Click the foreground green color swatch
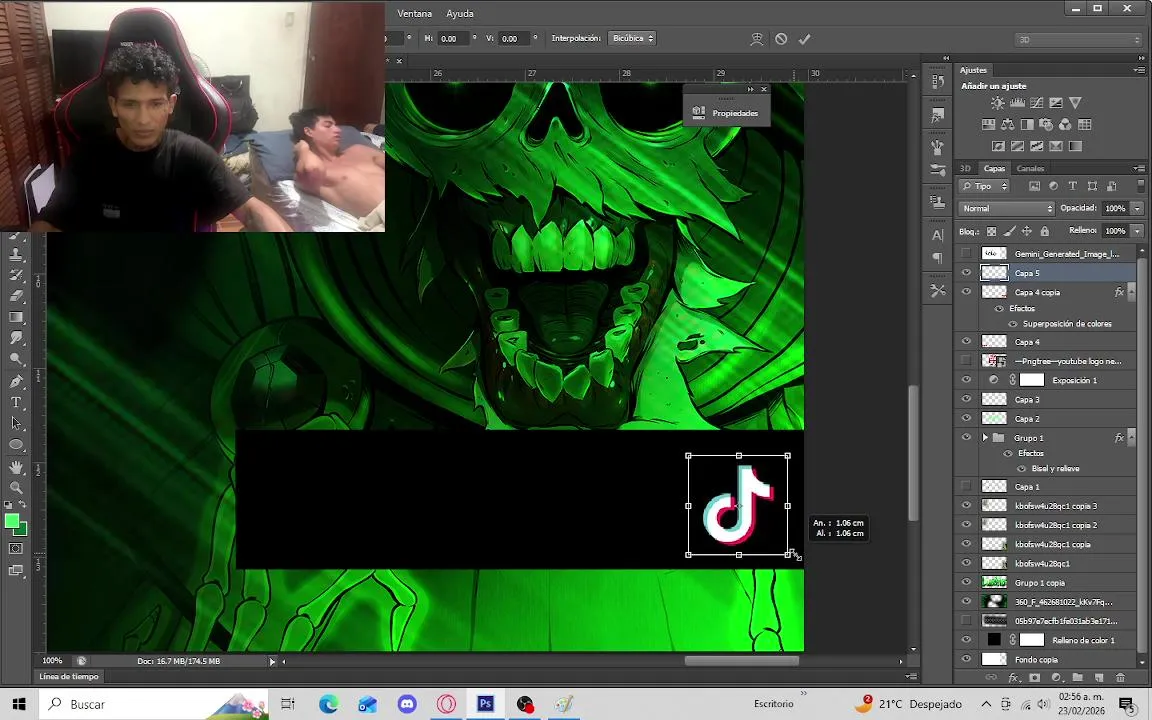This screenshot has height=720, width=1152. (x=11, y=521)
